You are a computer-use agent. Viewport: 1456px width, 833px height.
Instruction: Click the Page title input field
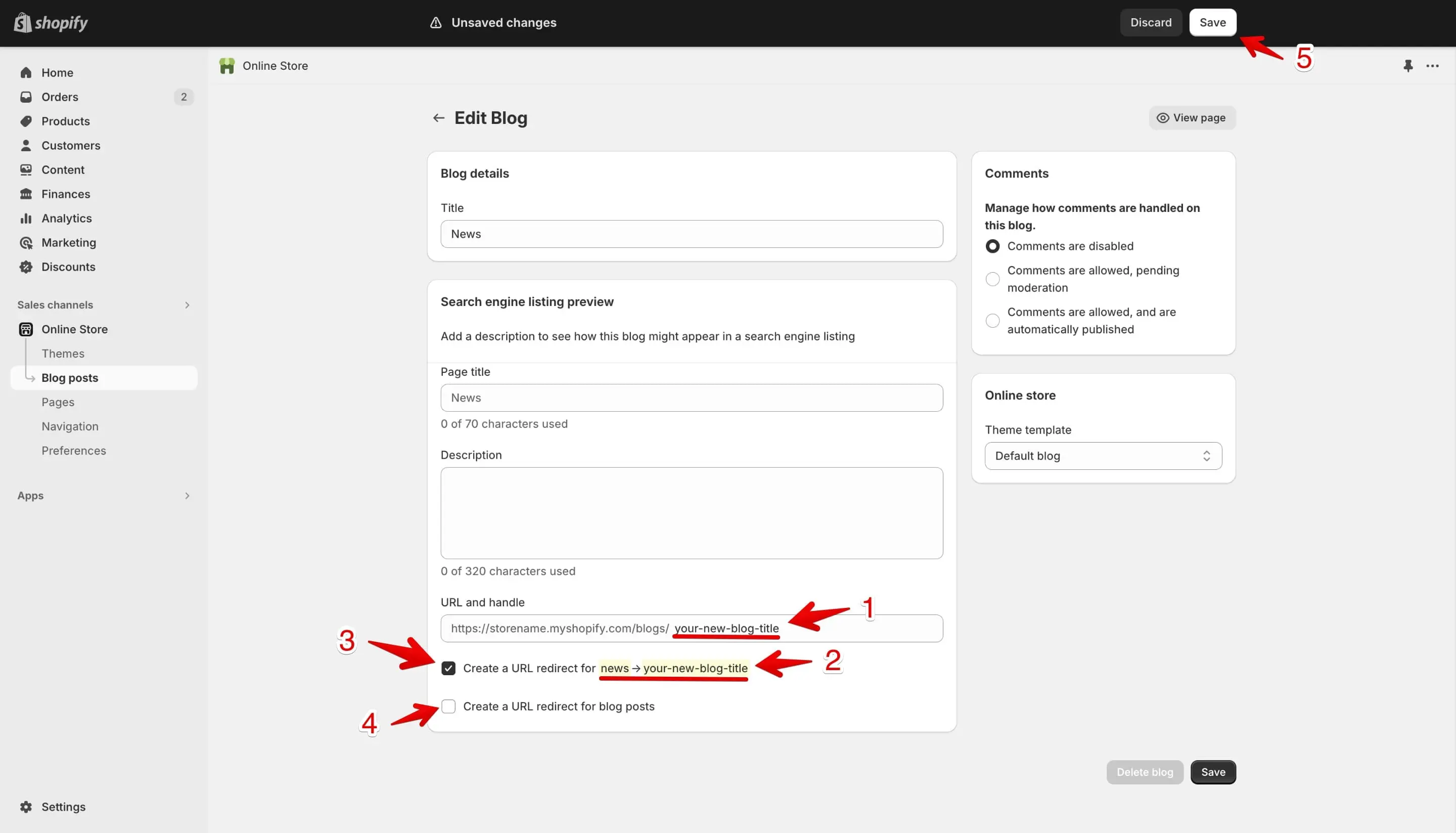pyautogui.click(x=692, y=398)
